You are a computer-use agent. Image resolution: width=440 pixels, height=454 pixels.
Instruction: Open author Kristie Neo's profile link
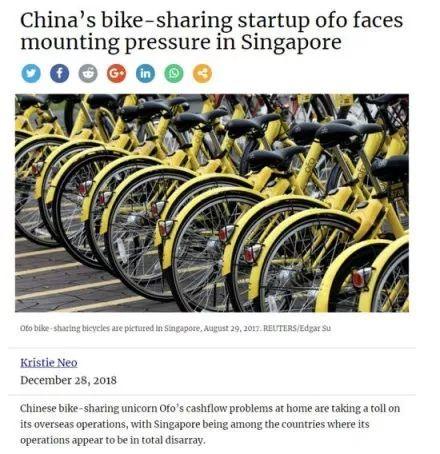click(x=49, y=363)
